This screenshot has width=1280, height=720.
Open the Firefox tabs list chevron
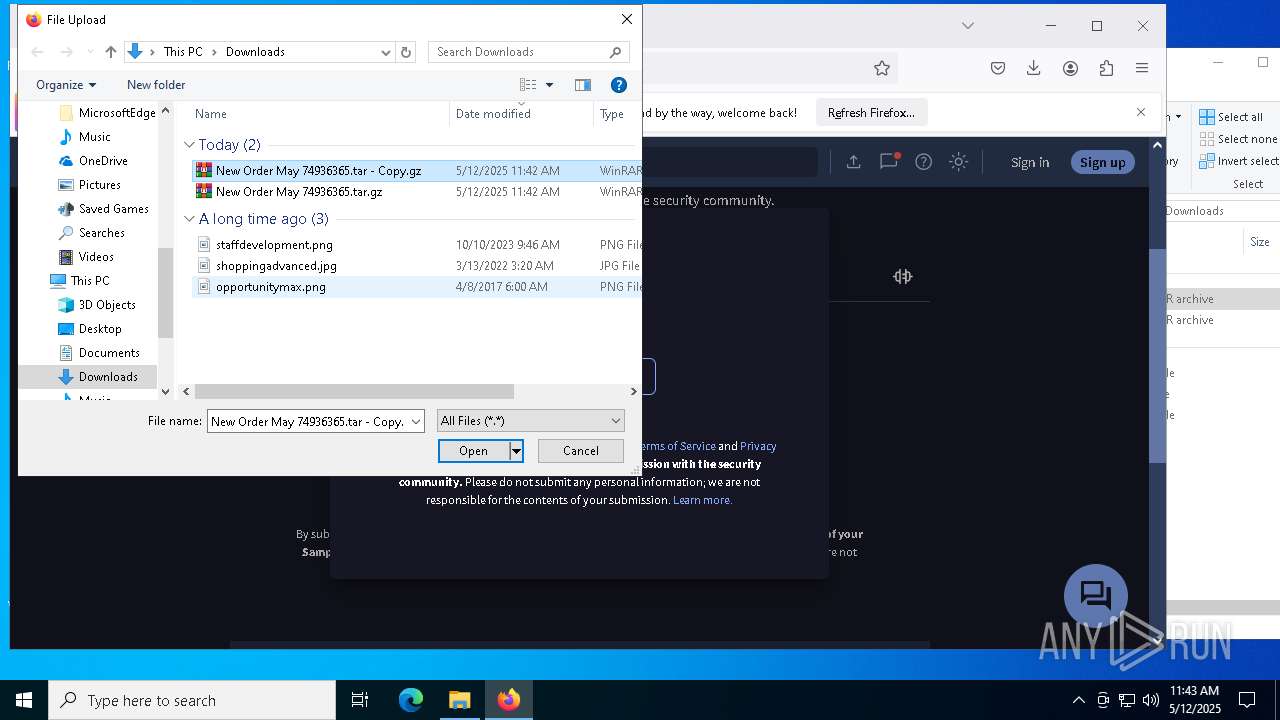pos(968,26)
